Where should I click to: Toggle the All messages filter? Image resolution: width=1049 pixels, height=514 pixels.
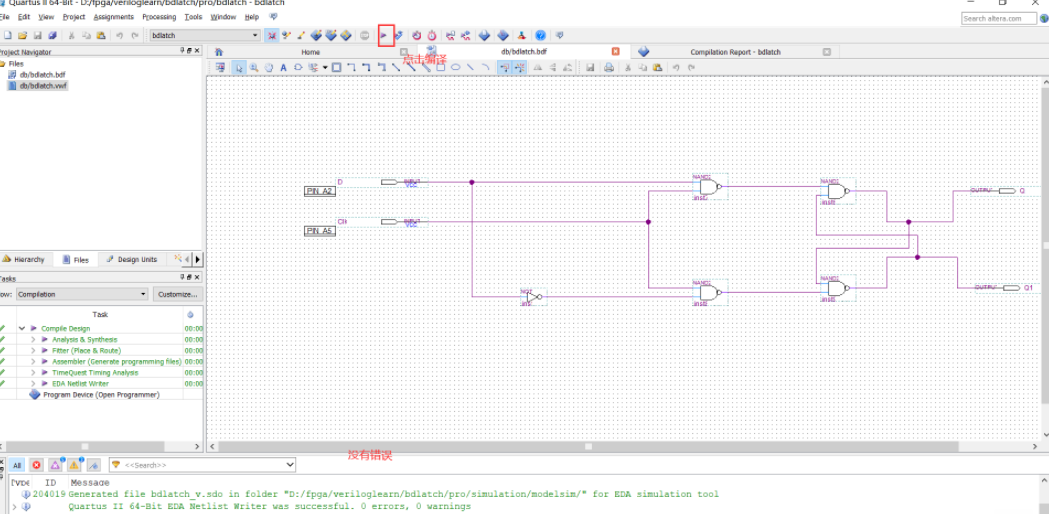tap(16, 465)
